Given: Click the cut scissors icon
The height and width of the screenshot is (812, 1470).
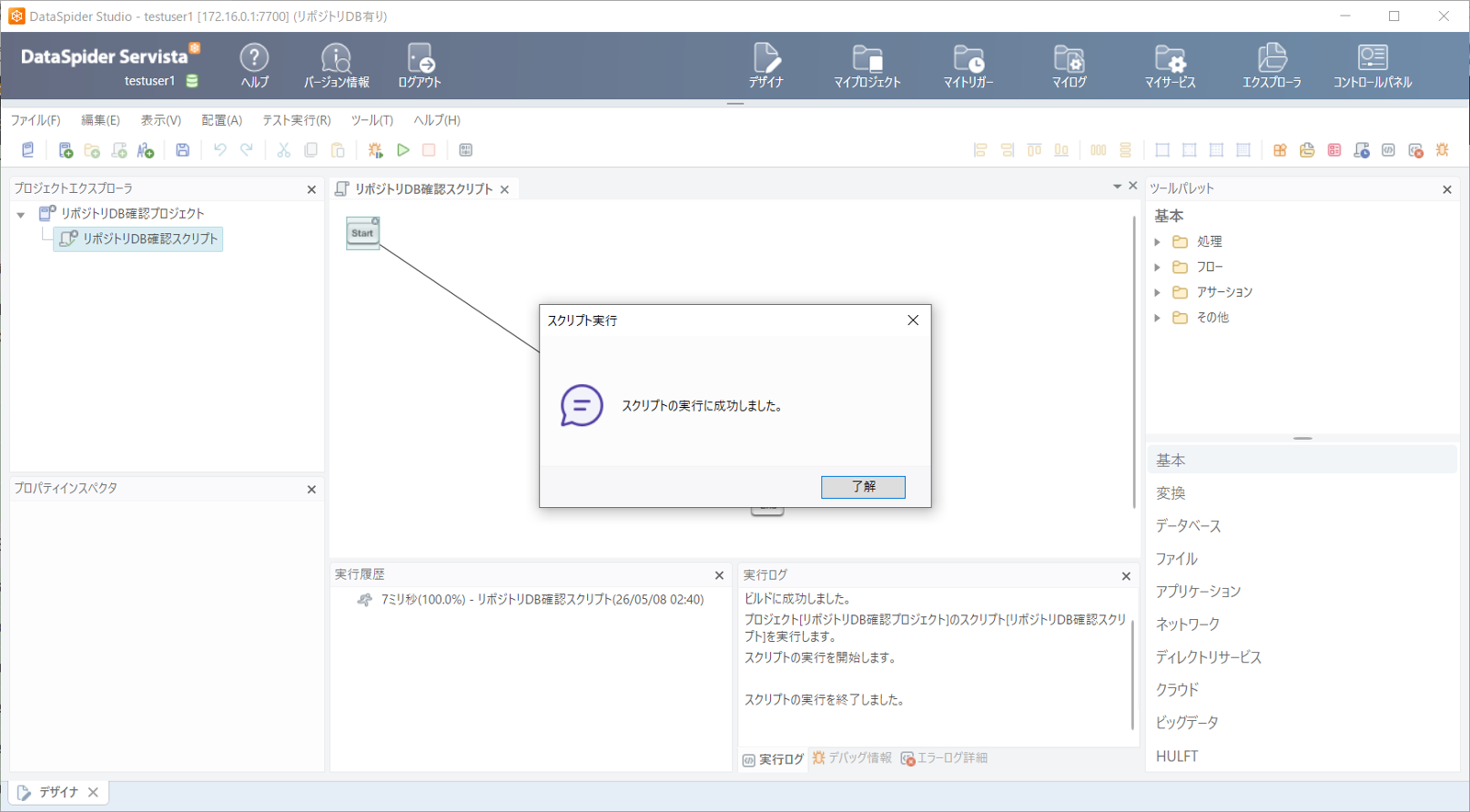Looking at the screenshot, I should [284, 150].
